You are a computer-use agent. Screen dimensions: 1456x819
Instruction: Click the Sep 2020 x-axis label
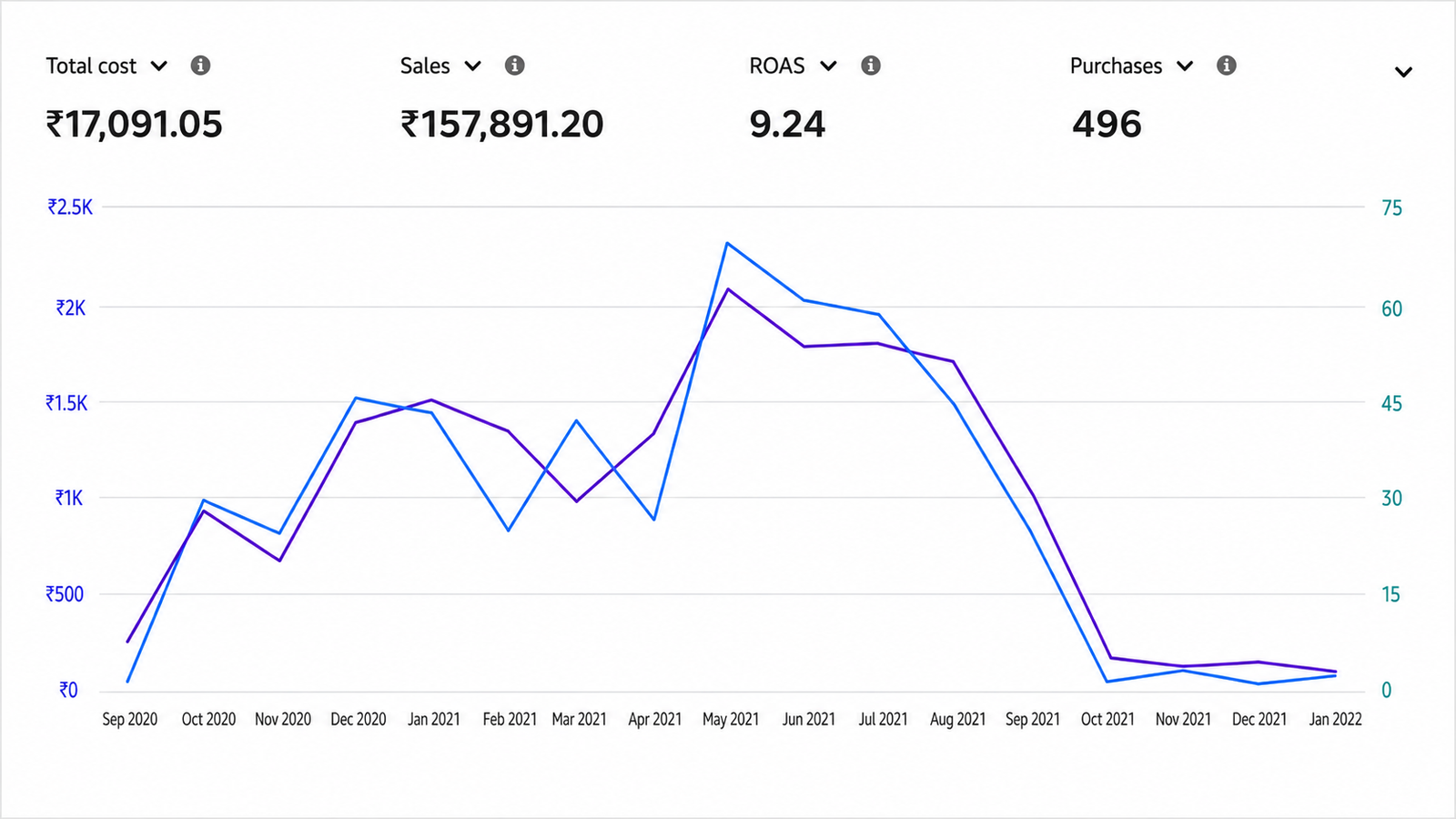(129, 719)
